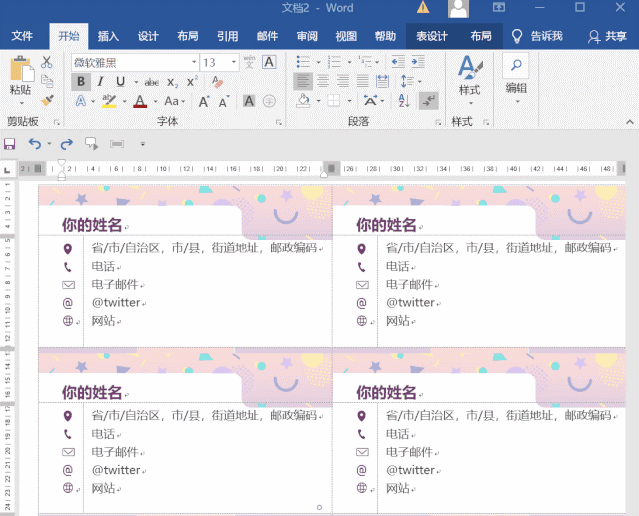Increase font size with grow button

pos(204,101)
